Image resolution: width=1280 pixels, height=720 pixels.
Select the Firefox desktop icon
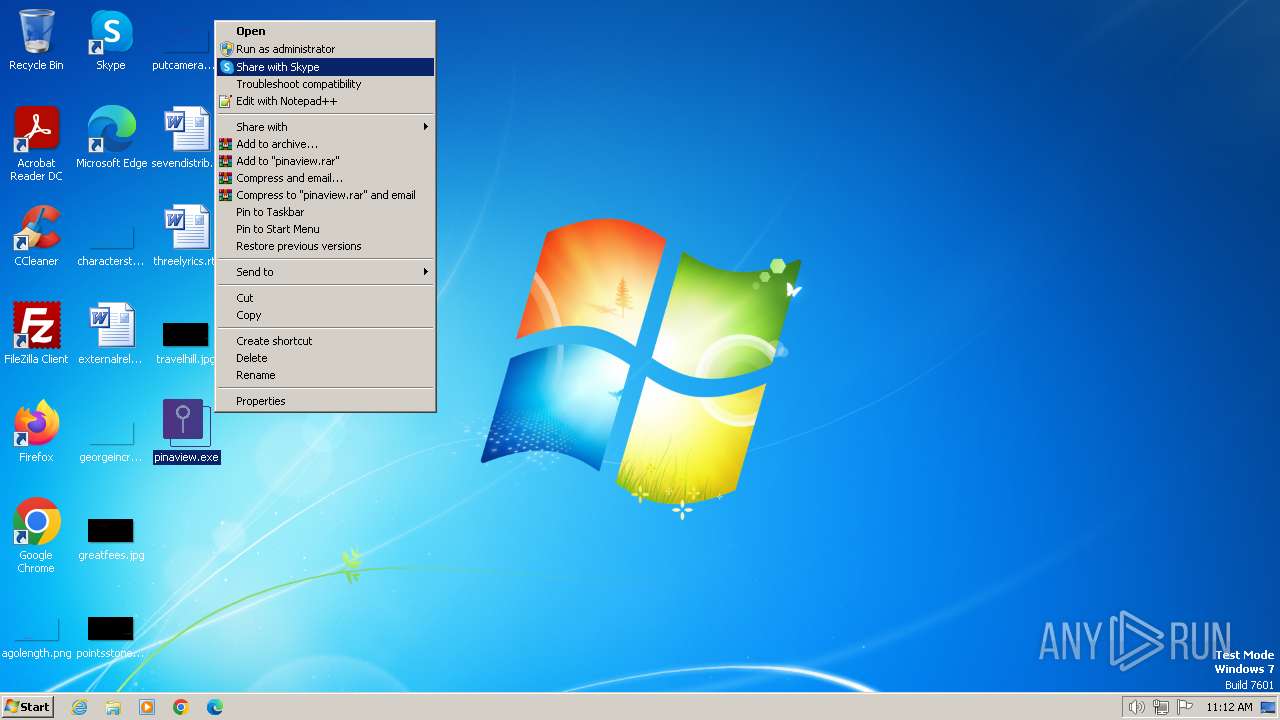(x=36, y=432)
